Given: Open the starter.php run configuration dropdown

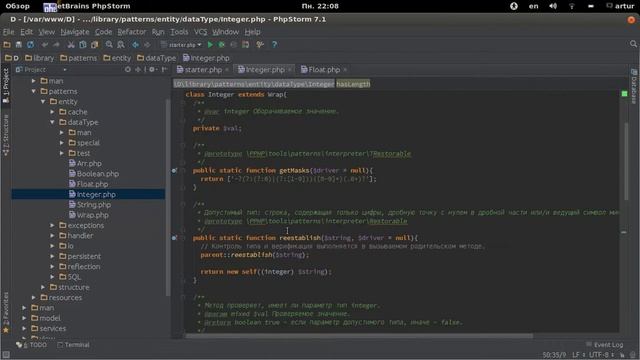Looking at the screenshot, I should (182, 45).
